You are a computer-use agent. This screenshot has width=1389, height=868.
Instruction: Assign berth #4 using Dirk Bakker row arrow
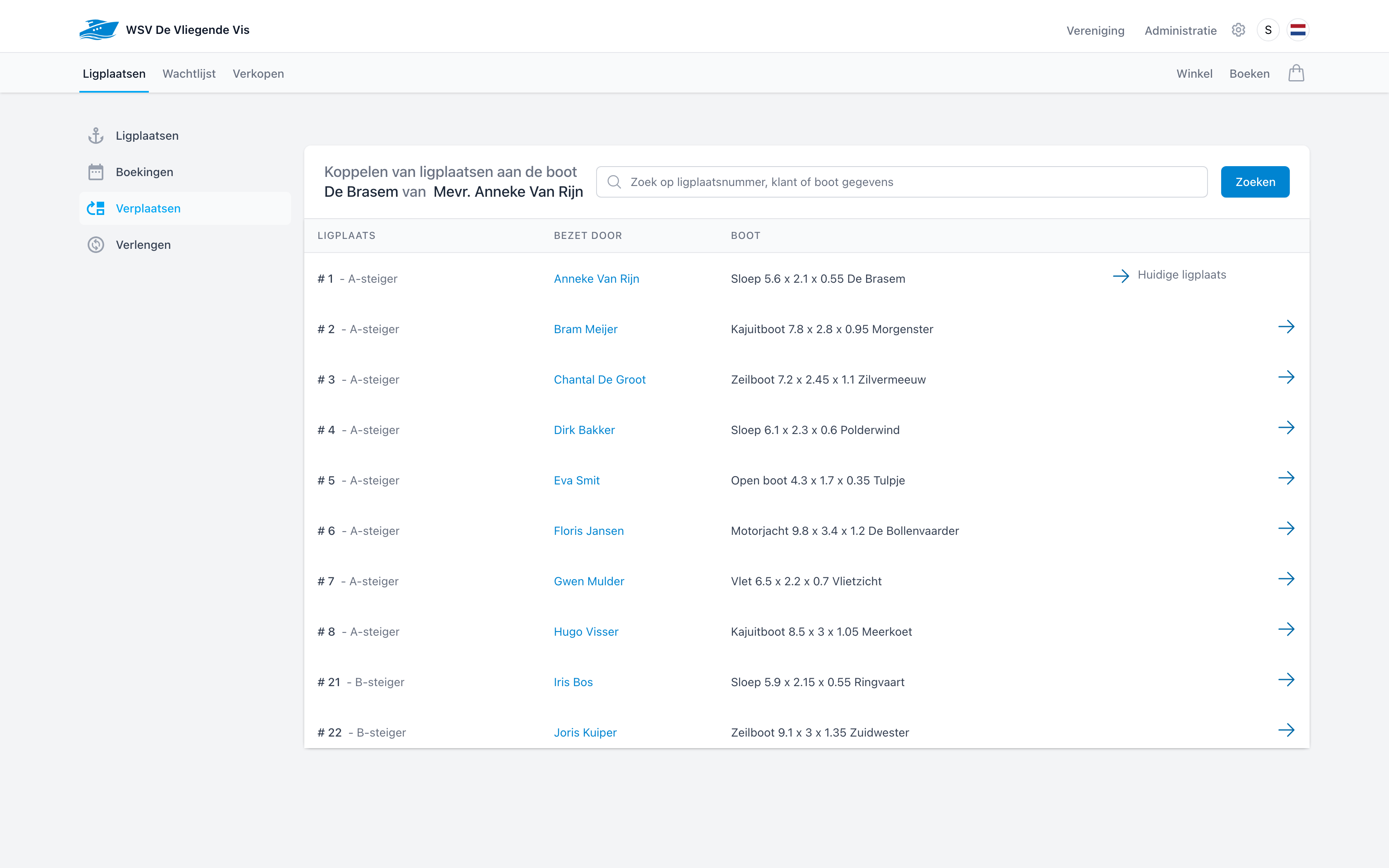(1286, 428)
